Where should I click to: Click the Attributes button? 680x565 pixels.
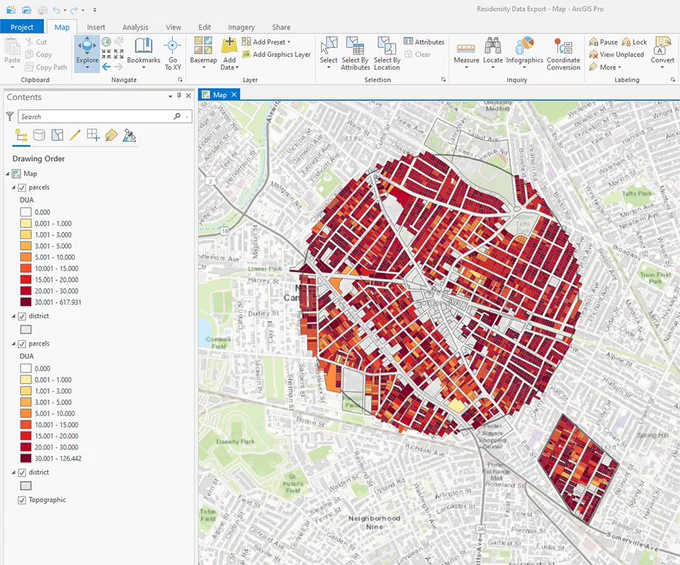pyautogui.click(x=424, y=42)
